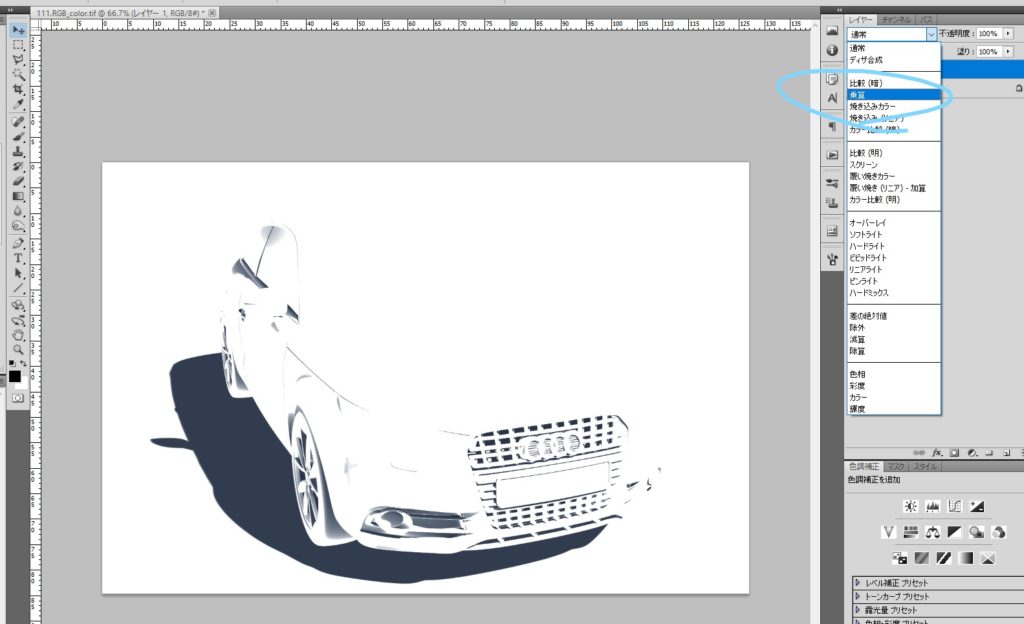Add a Curves adjustment layer
Viewport: 1024px width, 624px height.
coord(957,506)
